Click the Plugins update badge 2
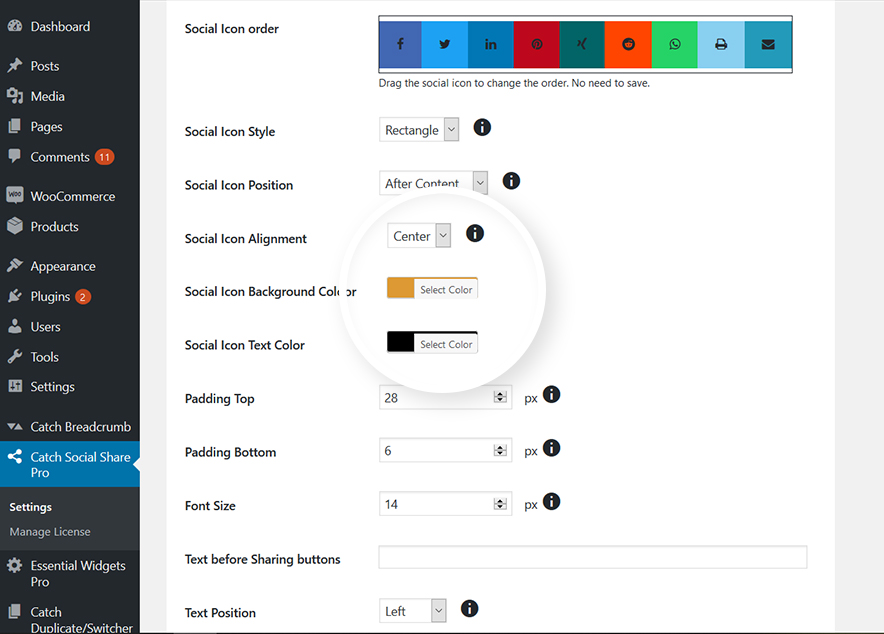This screenshot has width=884, height=634. point(83,296)
